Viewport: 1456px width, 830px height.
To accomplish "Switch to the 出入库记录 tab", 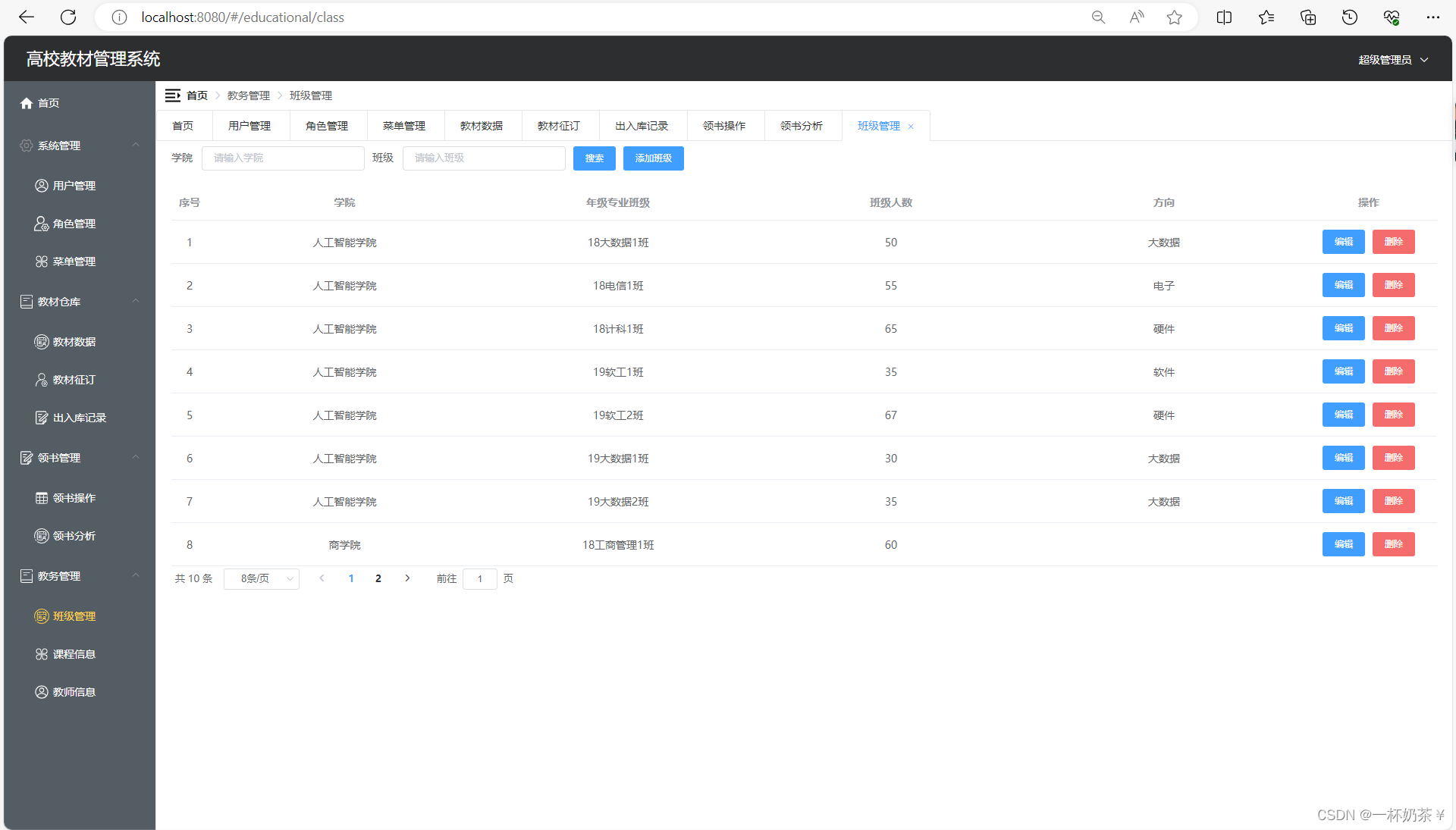I will tap(642, 126).
